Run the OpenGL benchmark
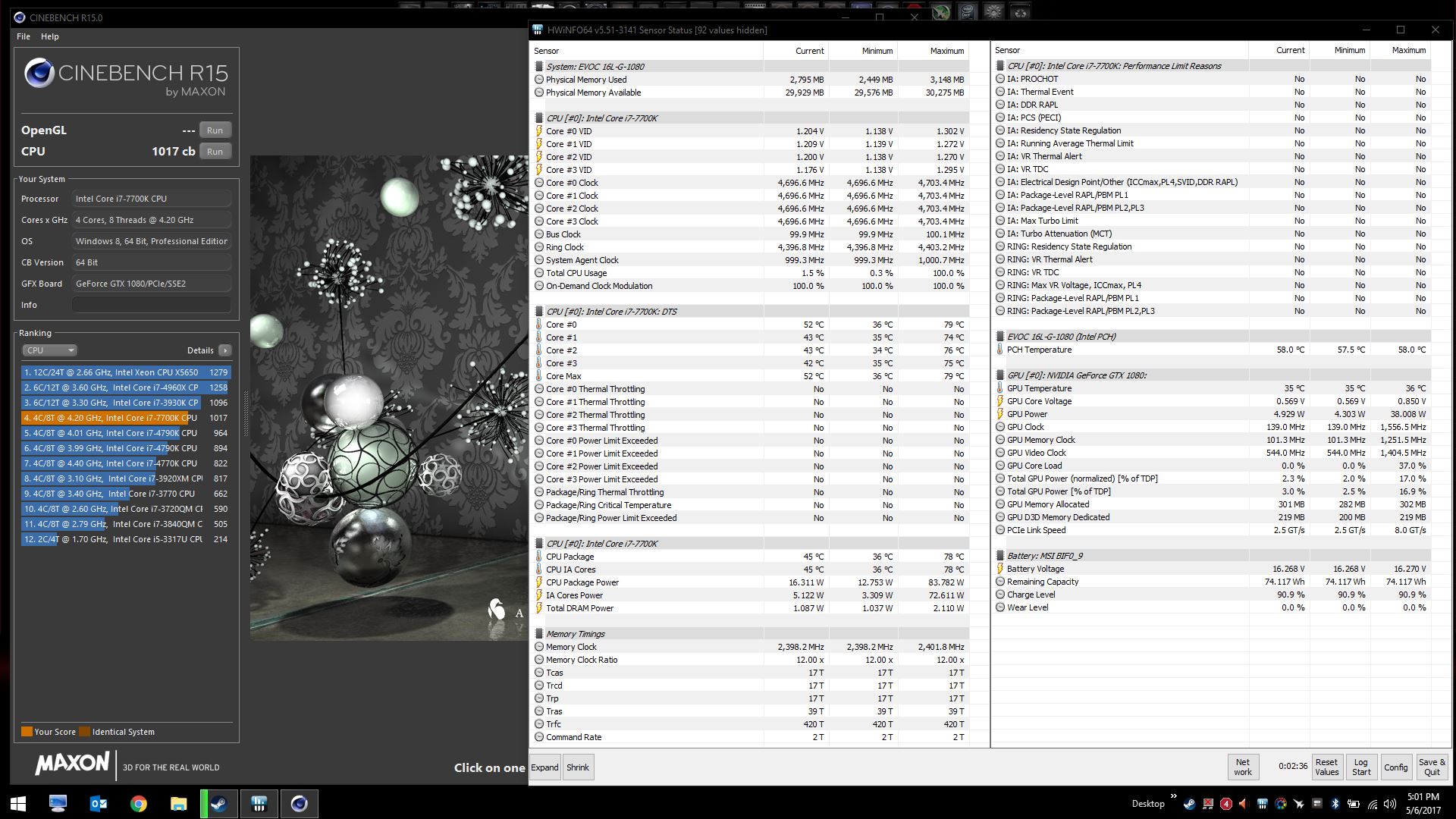 click(x=215, y=130)
